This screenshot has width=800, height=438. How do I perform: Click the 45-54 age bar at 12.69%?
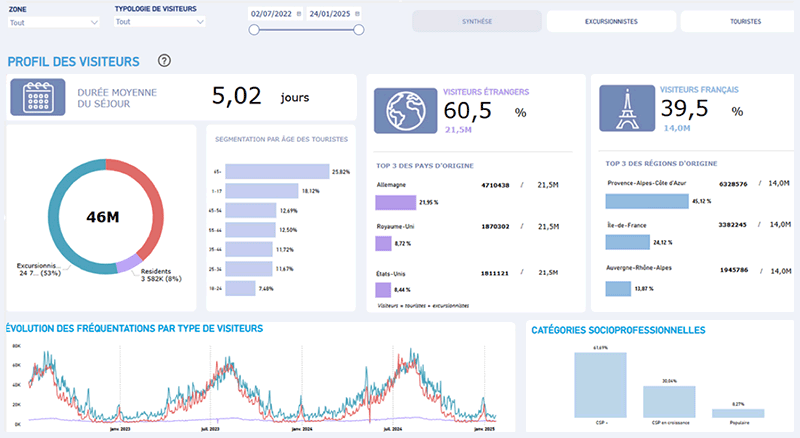(x=251, y=210)
